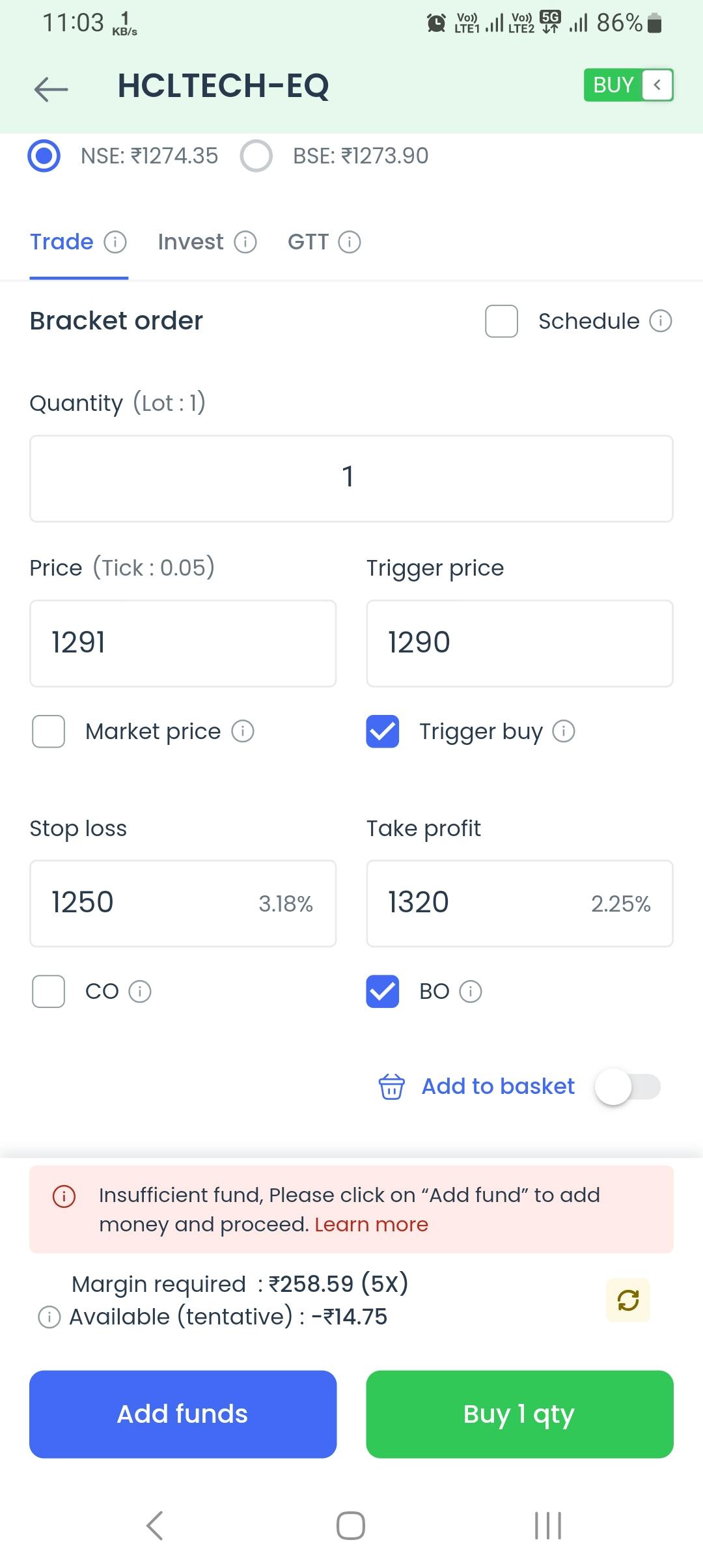This screenshot has height=1568, width=703.
Task: Tap the Quantity input field
Action: [351, 479]
